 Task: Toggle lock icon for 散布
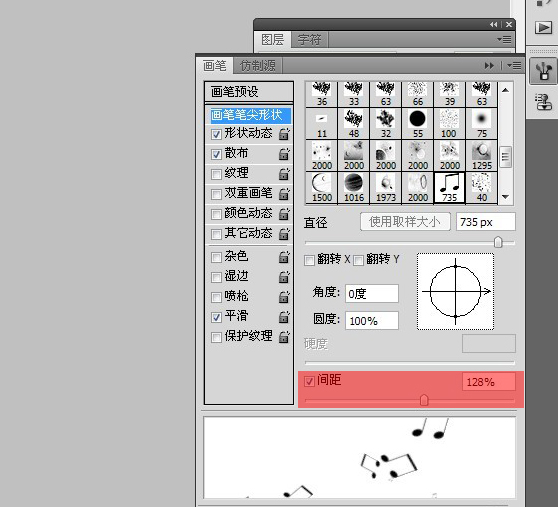pos(284,154)
